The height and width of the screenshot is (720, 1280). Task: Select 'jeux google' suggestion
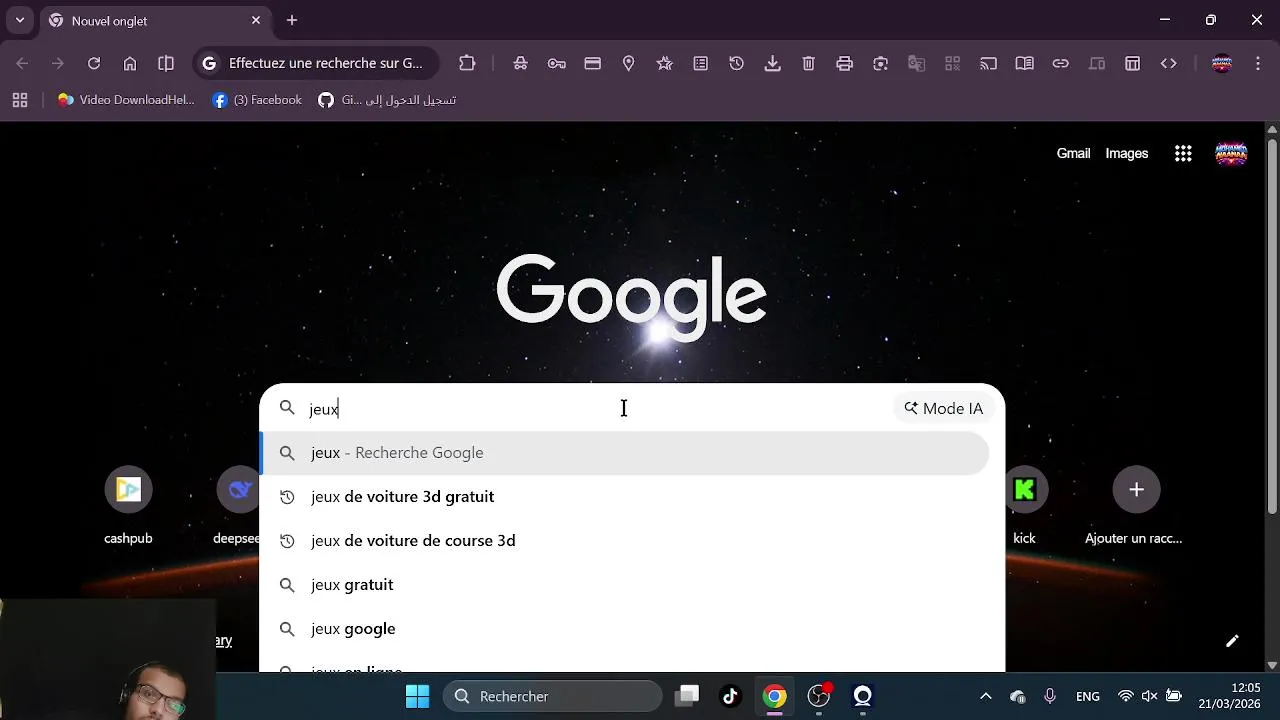pos(625,629)
